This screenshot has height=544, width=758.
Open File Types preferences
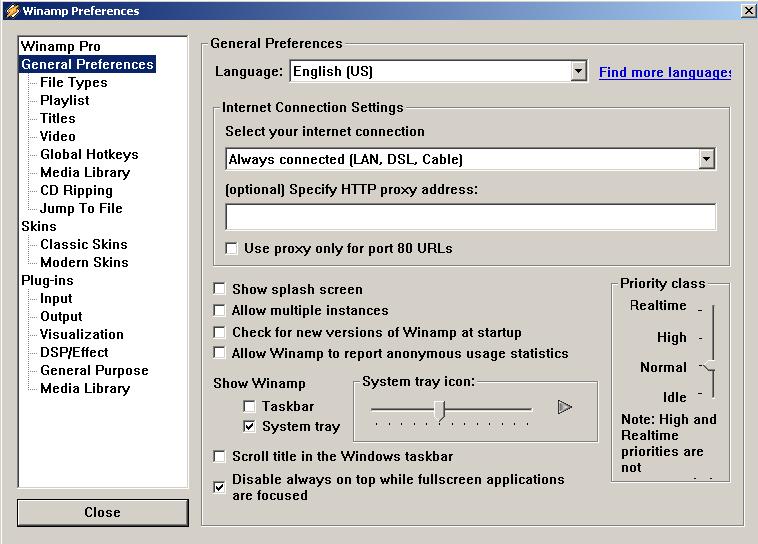click(x=73, y=82)
